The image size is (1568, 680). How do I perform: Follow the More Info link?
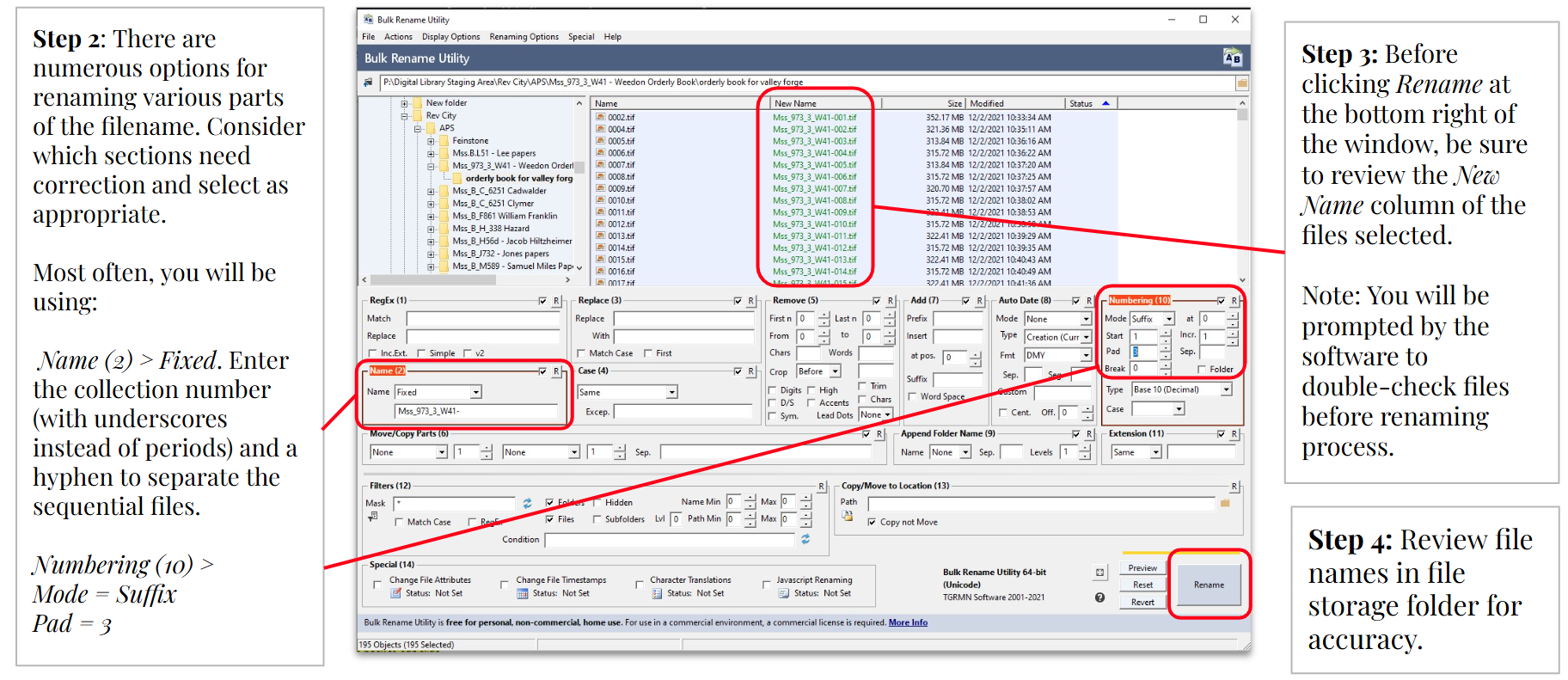908,622
